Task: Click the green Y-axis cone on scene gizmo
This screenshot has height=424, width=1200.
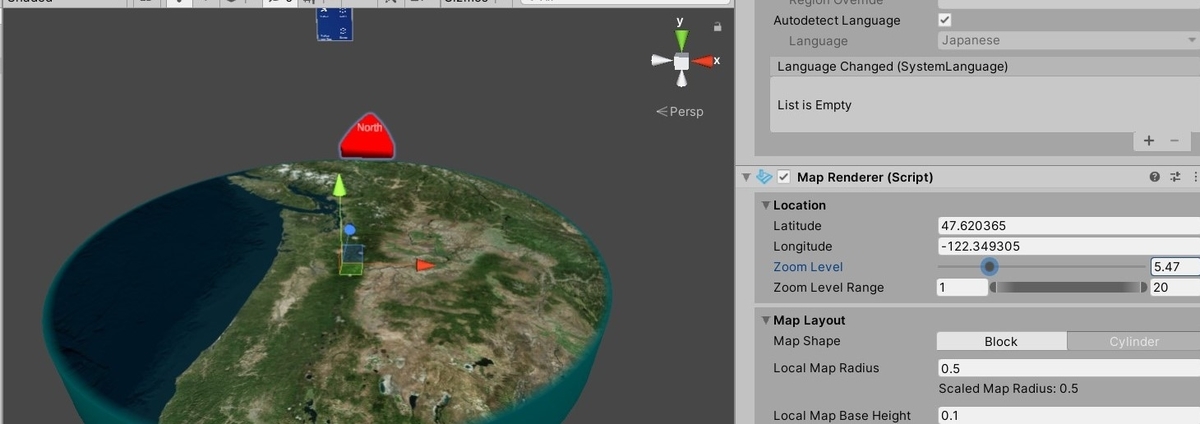Action: (x=681, y=39)
